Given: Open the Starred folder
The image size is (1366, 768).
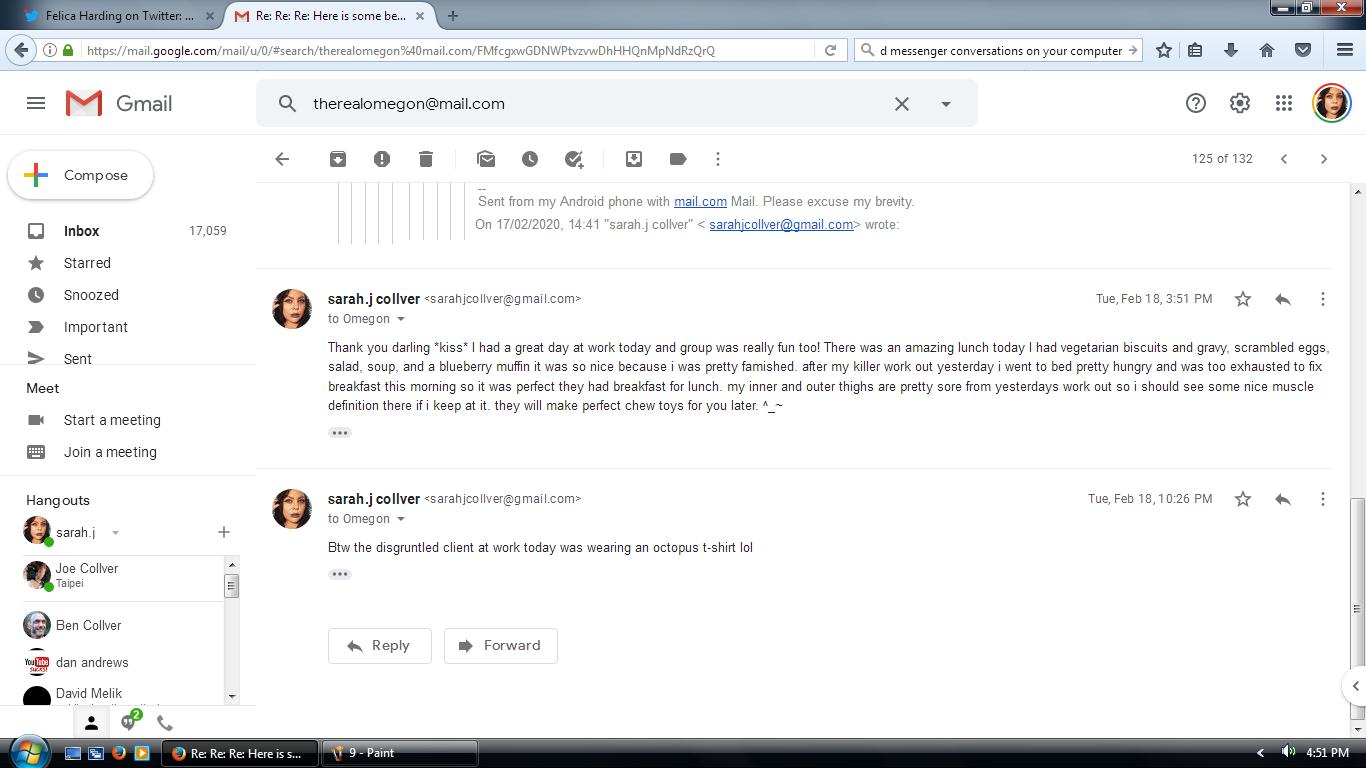Looking at the screenshot, I should 87,263.
